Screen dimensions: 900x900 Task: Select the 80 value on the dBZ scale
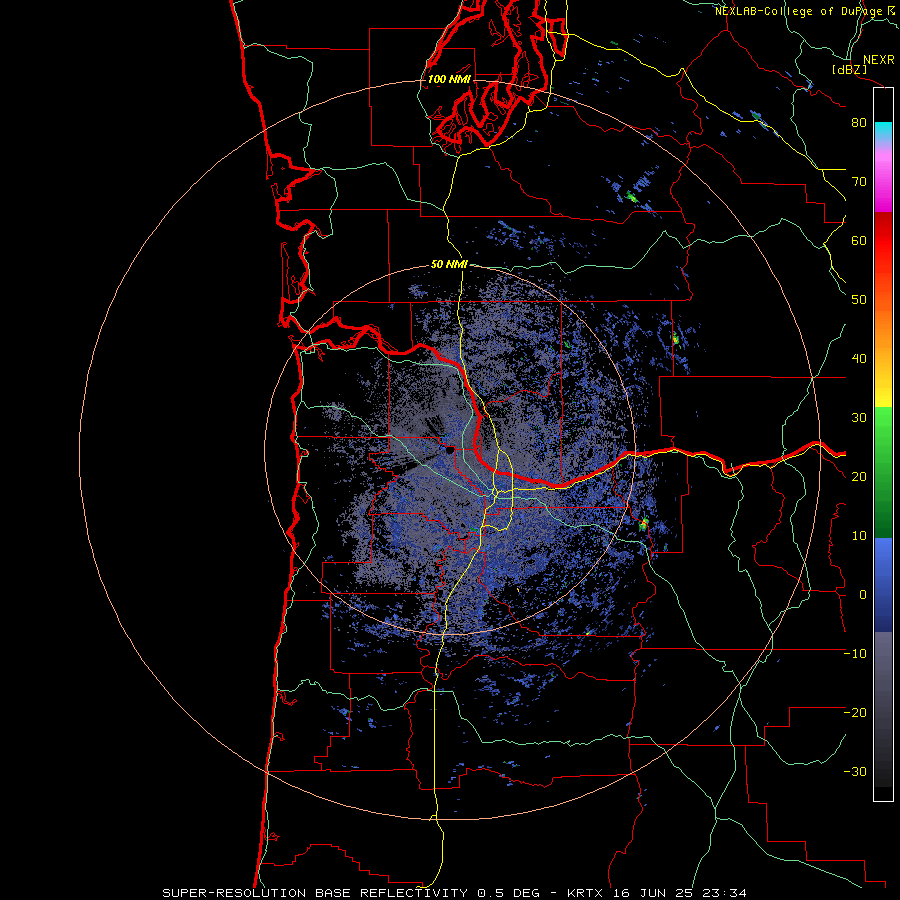(859, 123)
